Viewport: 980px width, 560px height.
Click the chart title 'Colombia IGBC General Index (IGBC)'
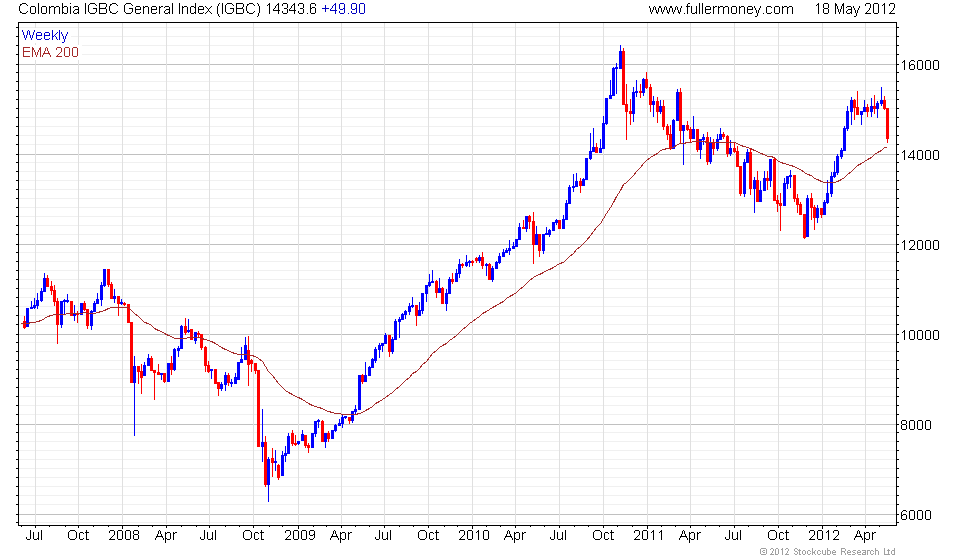pyautogui.click(x=139, y=9)
